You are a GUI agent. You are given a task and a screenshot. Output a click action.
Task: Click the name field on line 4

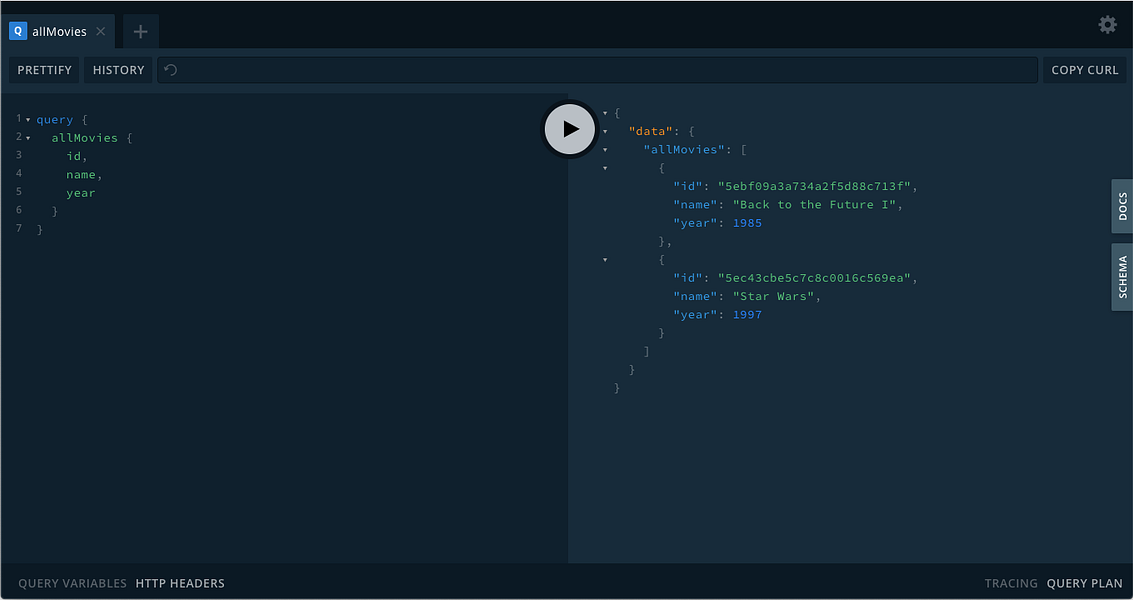click(81, 174)
